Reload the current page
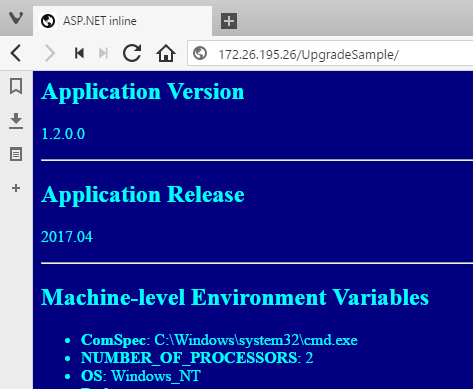Screen dimensions: 473x389 point(132,53)
